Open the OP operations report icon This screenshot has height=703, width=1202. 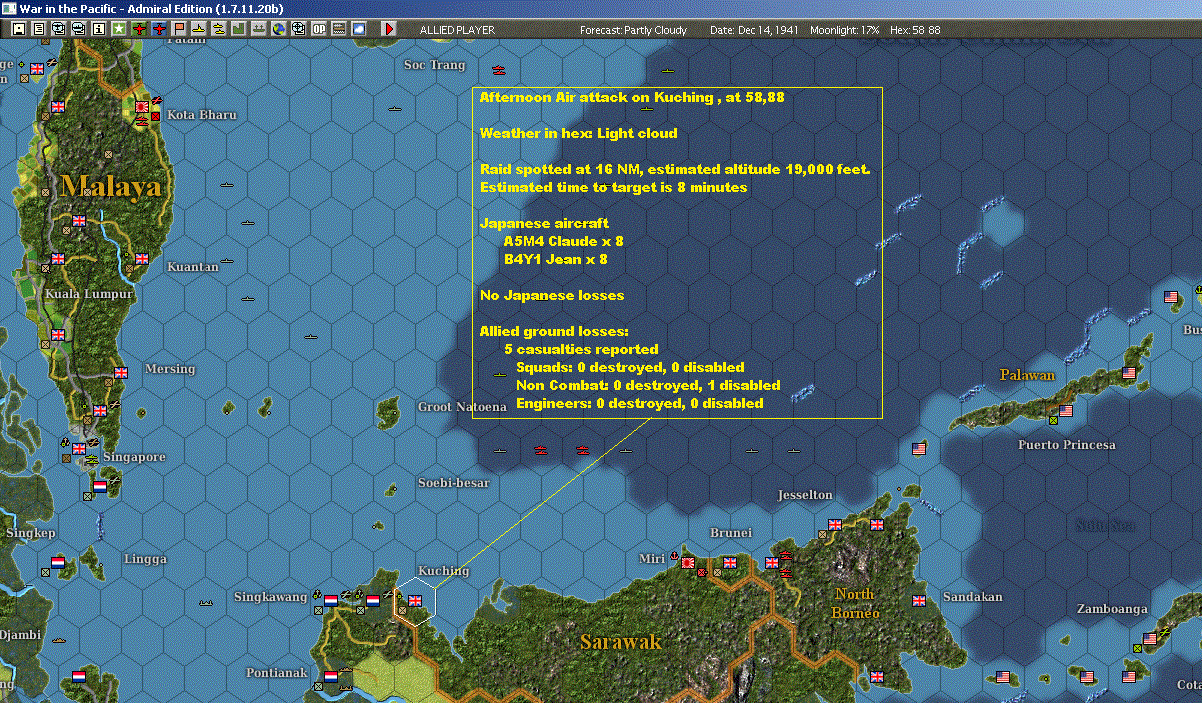point(319,29)
